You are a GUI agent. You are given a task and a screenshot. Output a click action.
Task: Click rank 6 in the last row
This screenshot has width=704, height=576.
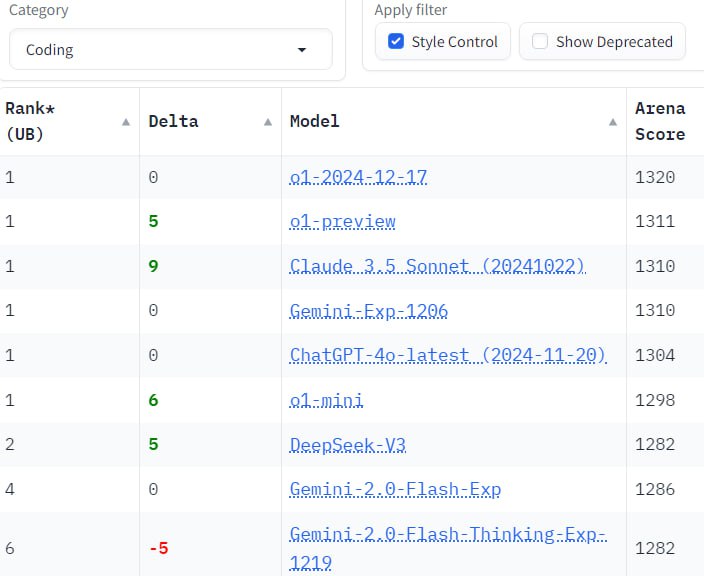10,548
